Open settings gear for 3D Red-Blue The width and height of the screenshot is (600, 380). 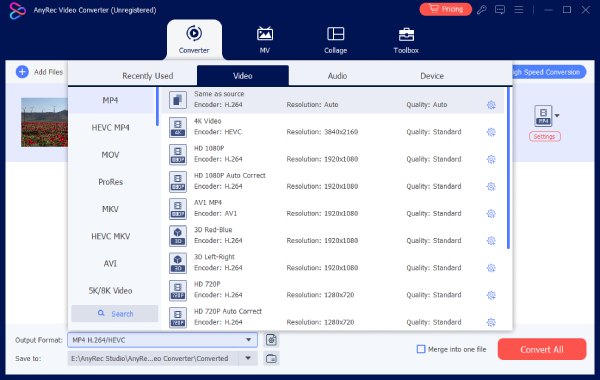point(491,241)
